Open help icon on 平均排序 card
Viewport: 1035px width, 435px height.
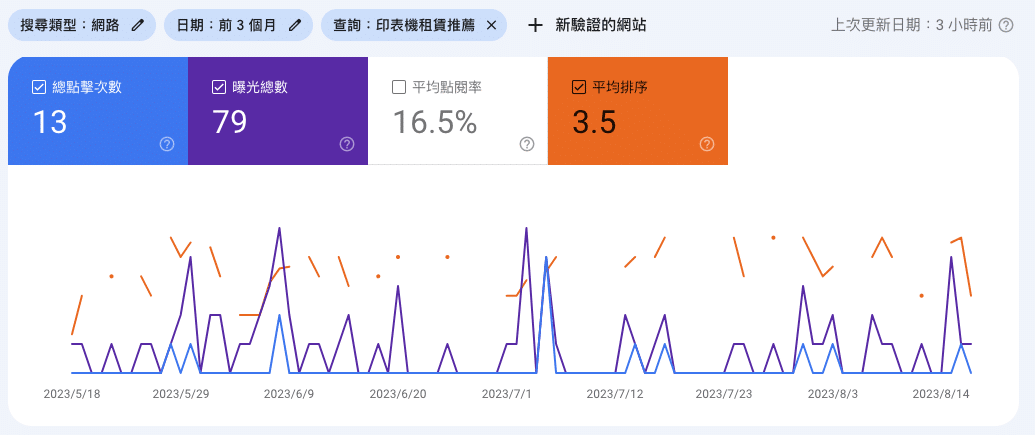(707, 144)
